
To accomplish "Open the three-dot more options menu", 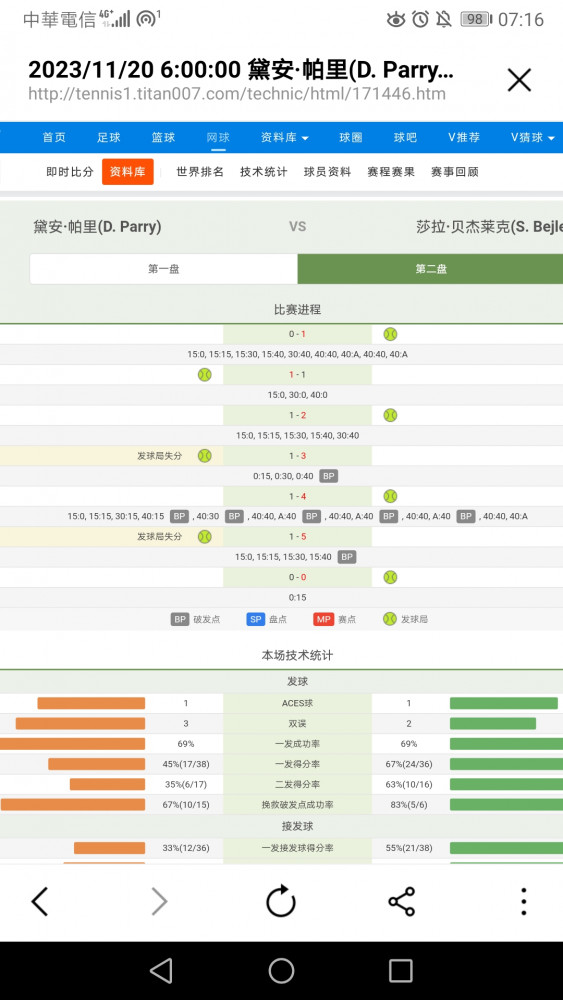I will (523, 901).
